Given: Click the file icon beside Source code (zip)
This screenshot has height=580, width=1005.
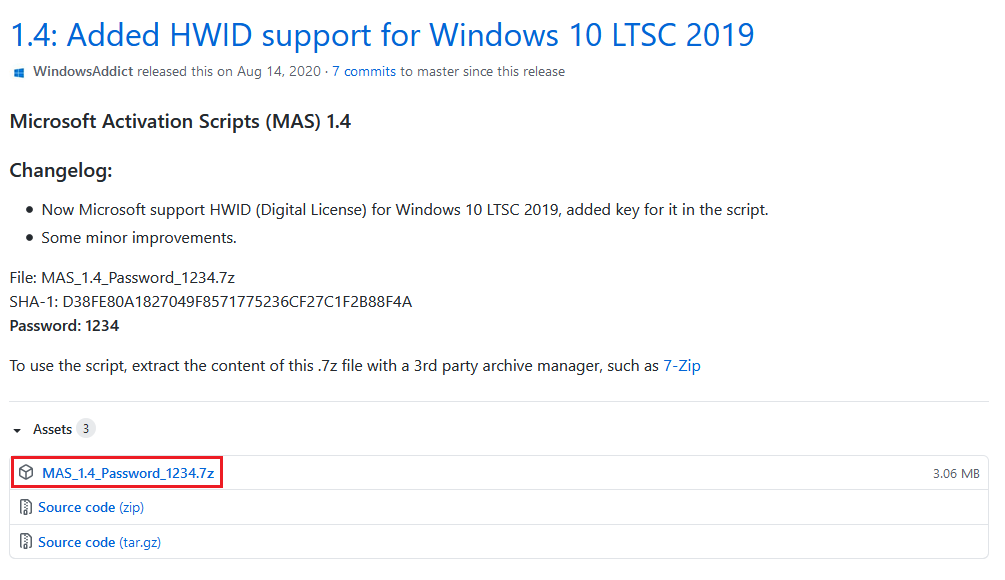Looking at the screenshot, I should [26, 508].
